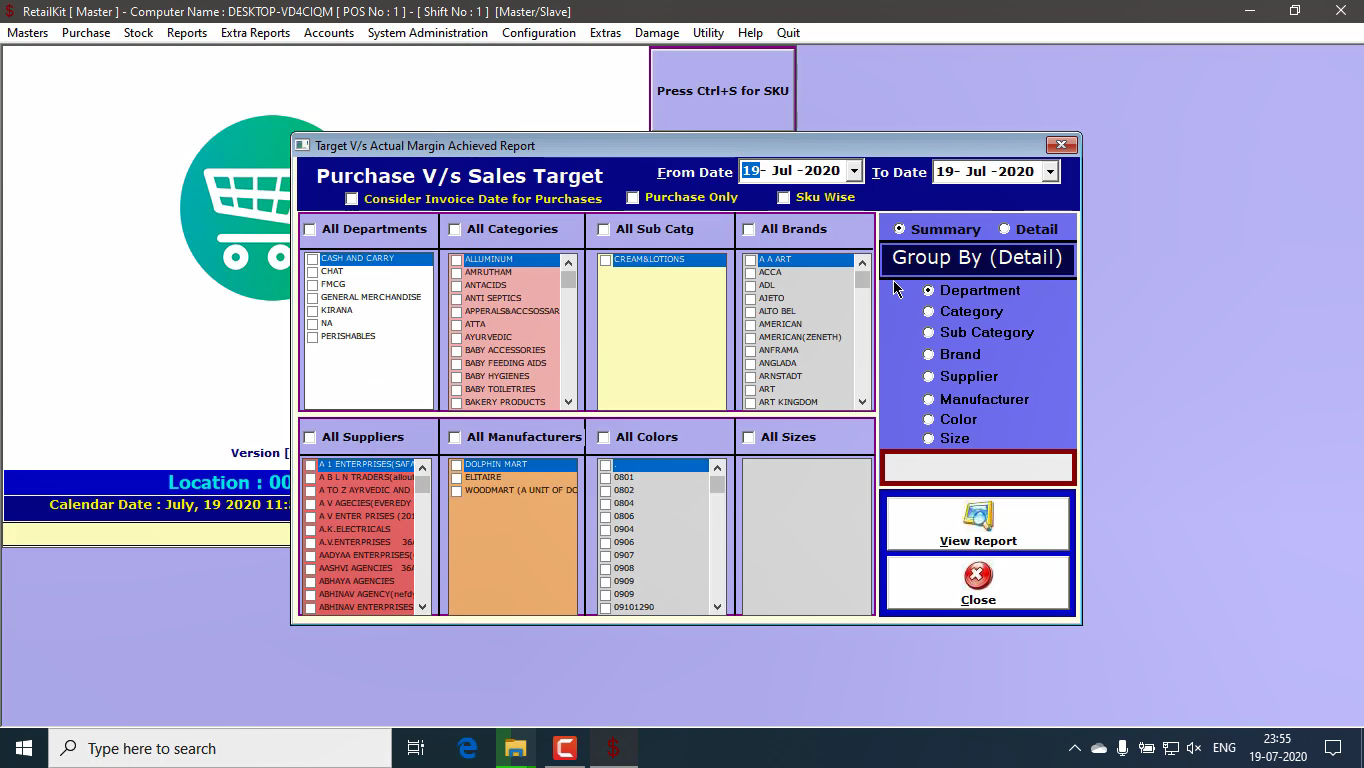This screenshot has height=768, width=1364.
Task: Select AYURVEDIC in the Categories list
Action: 488,337
